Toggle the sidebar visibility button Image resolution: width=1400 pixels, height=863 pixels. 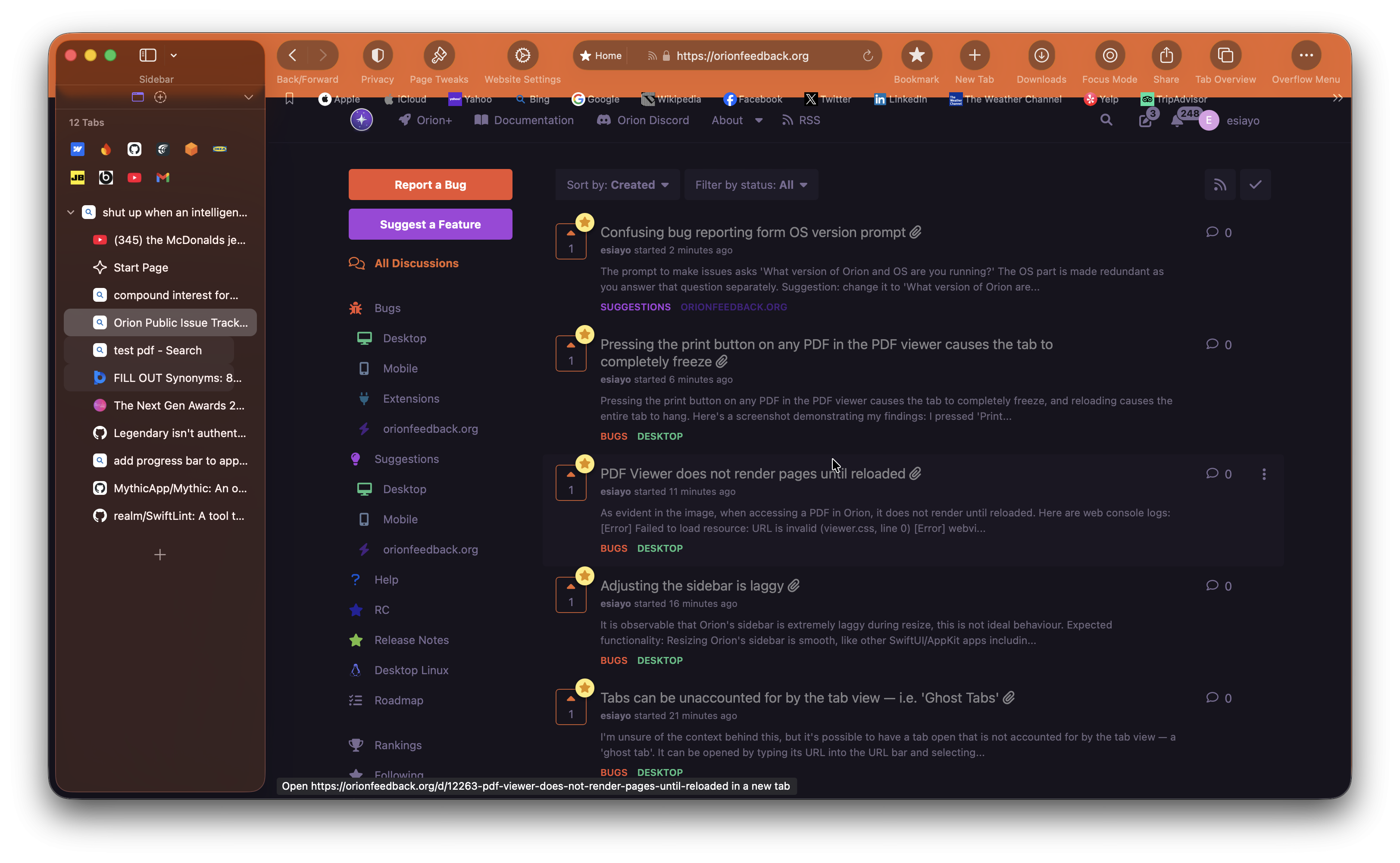148,55
